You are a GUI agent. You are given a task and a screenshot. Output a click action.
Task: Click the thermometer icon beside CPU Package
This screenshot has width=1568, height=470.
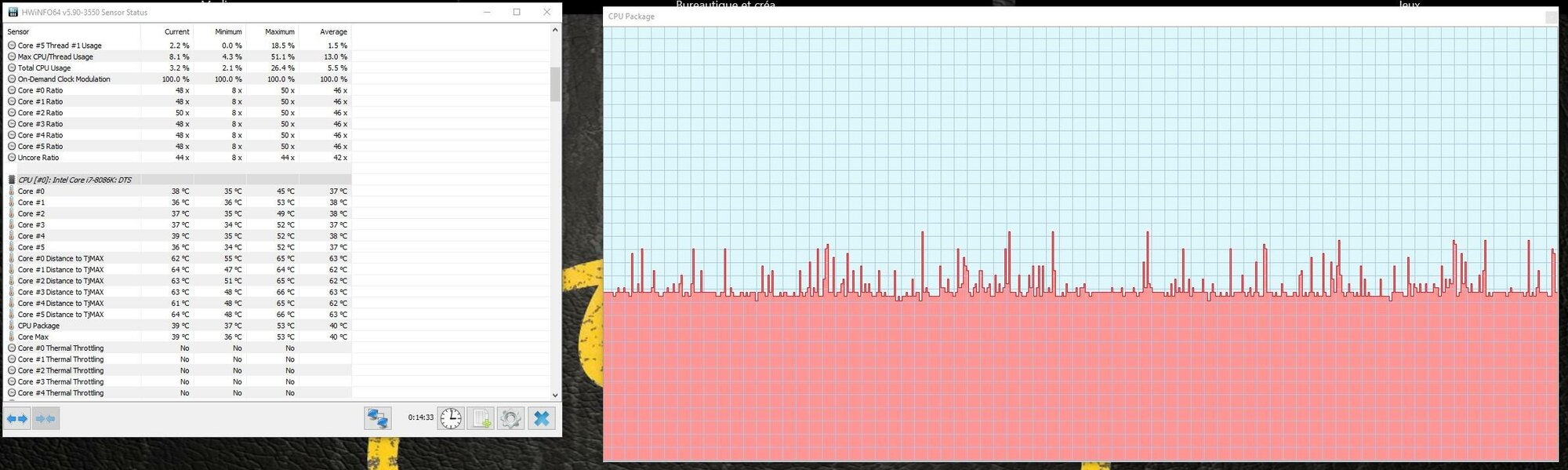click(x=12, y=326)
